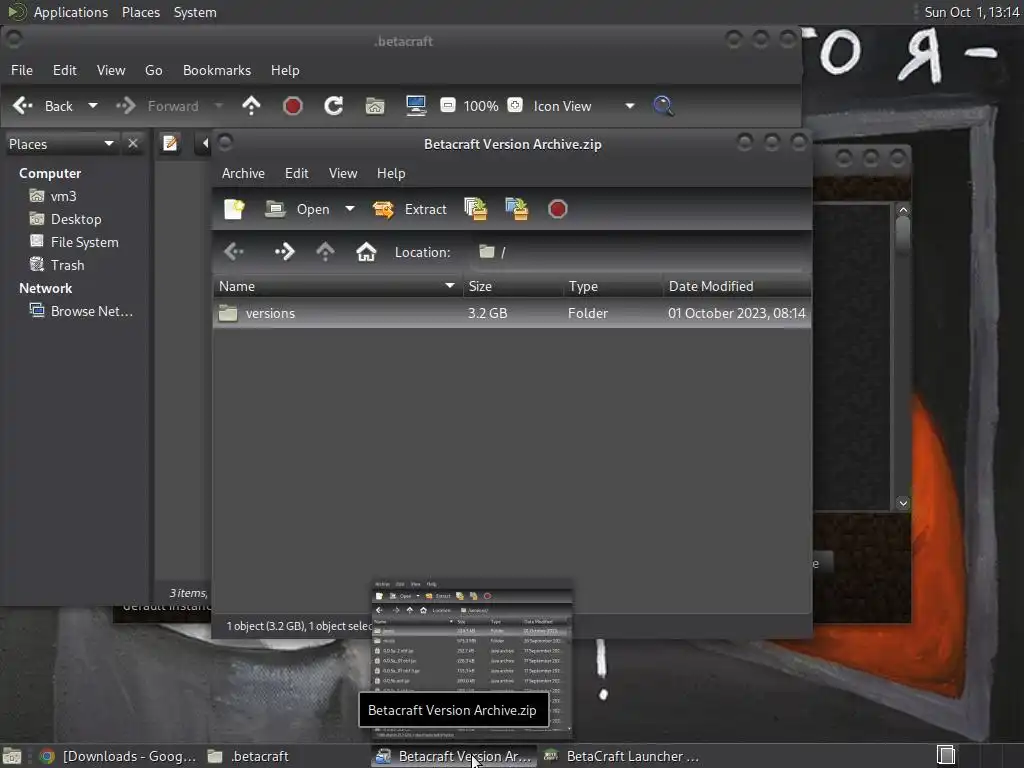Sort archive list by Name column
This screenshot has width=1024, height=768.
[x=338, y=286]
